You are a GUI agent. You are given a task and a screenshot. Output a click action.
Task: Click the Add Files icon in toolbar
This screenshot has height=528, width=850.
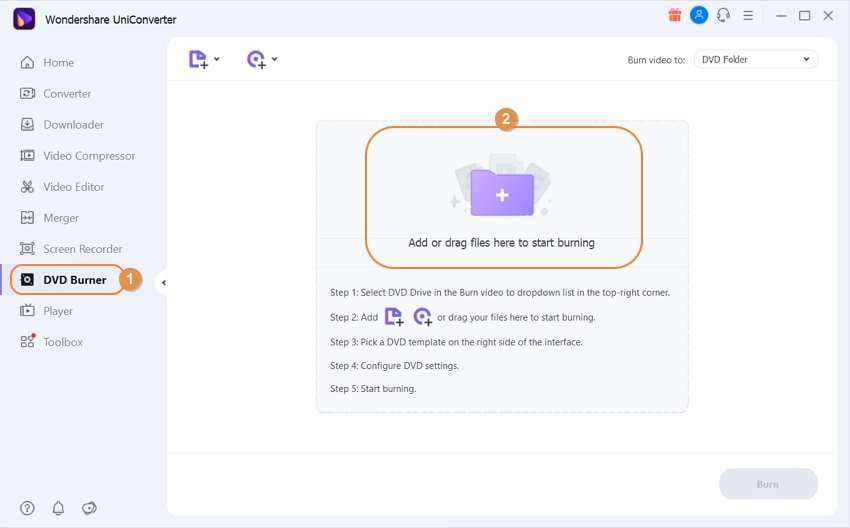pos(198,59)
